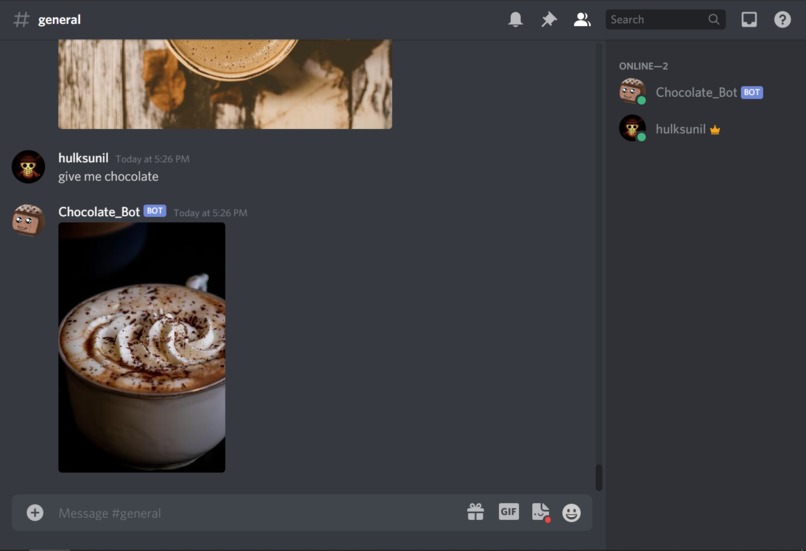Click the chat scrollbar thumb
The image size is (806, 551).
(599, 477)
